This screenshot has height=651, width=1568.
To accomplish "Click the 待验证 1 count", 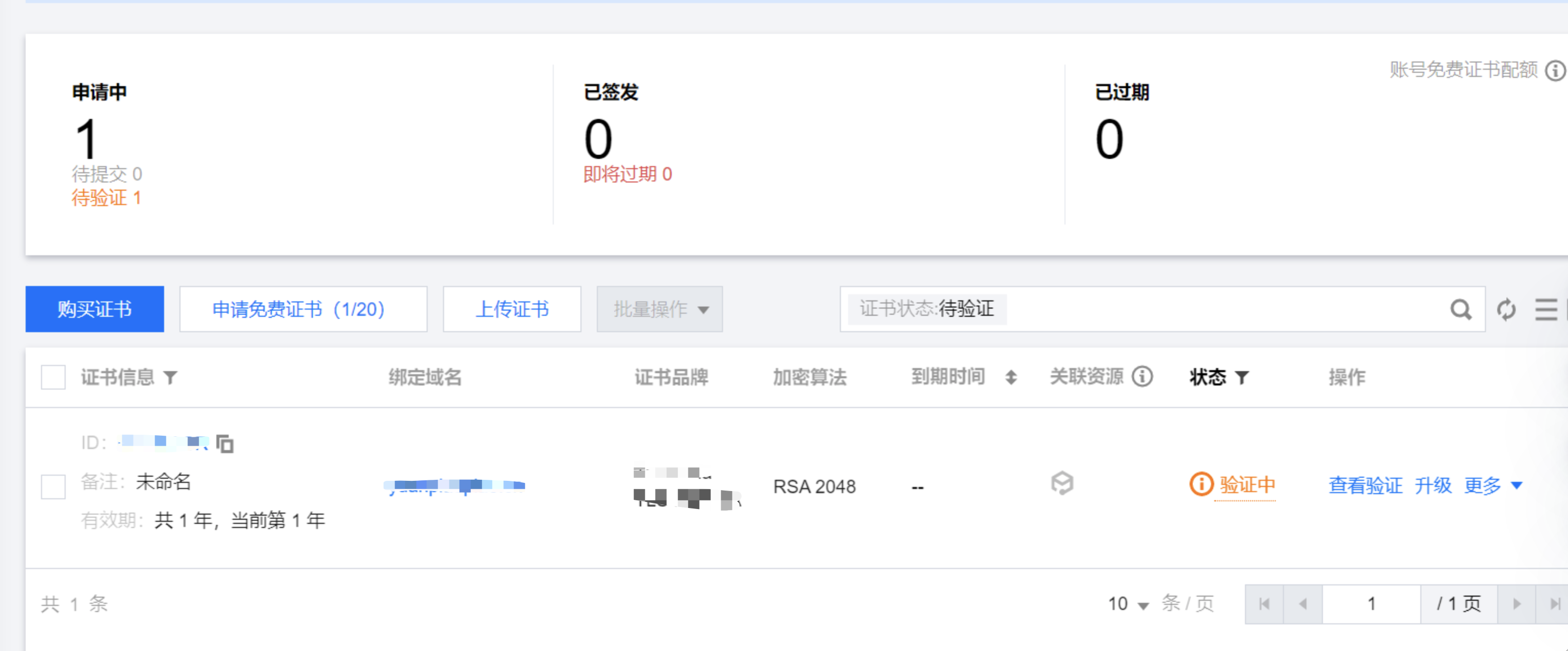I will [x=106, y=198].
